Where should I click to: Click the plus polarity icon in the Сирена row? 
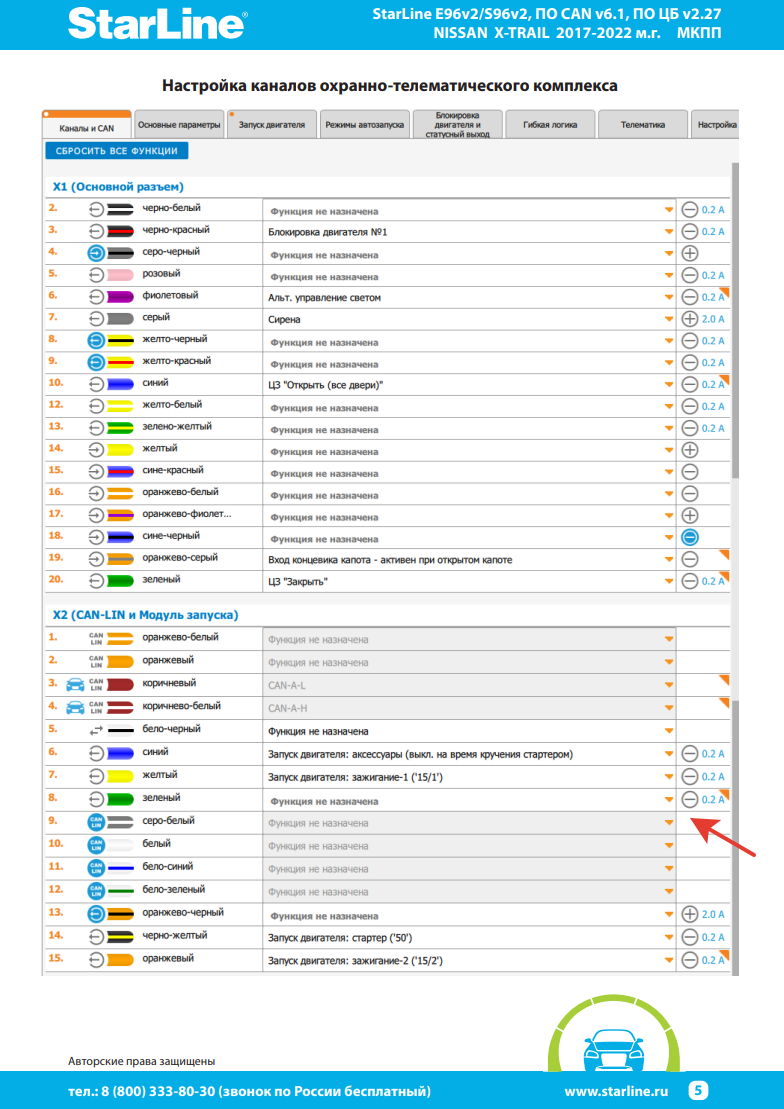tap(689, 319)
